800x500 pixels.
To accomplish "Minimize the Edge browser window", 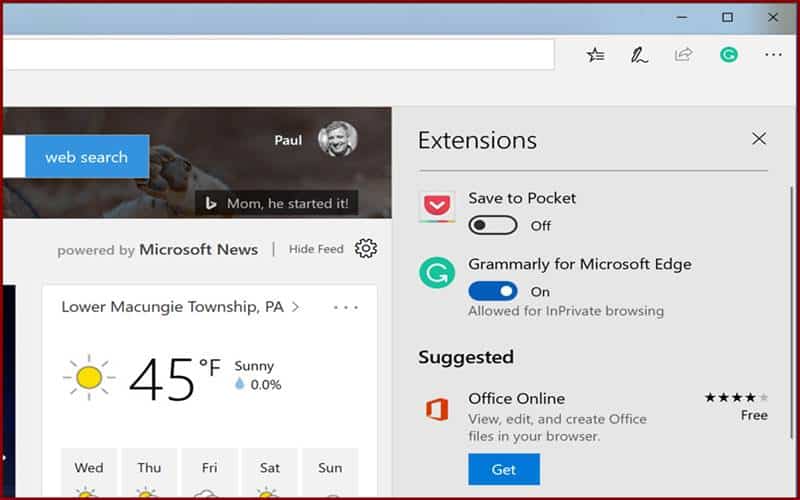I will coord(682,17).
